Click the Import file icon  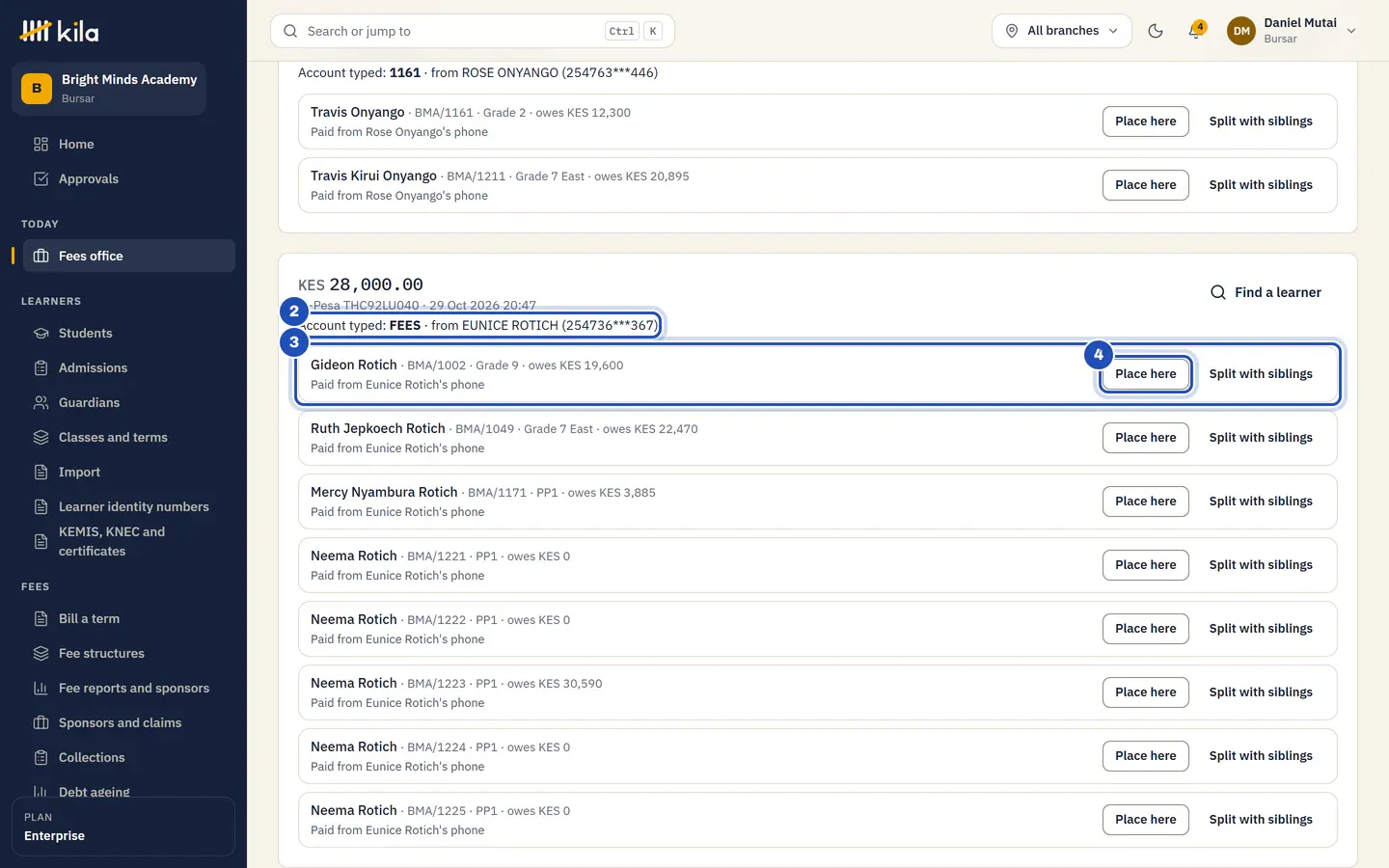coord(41,472)
